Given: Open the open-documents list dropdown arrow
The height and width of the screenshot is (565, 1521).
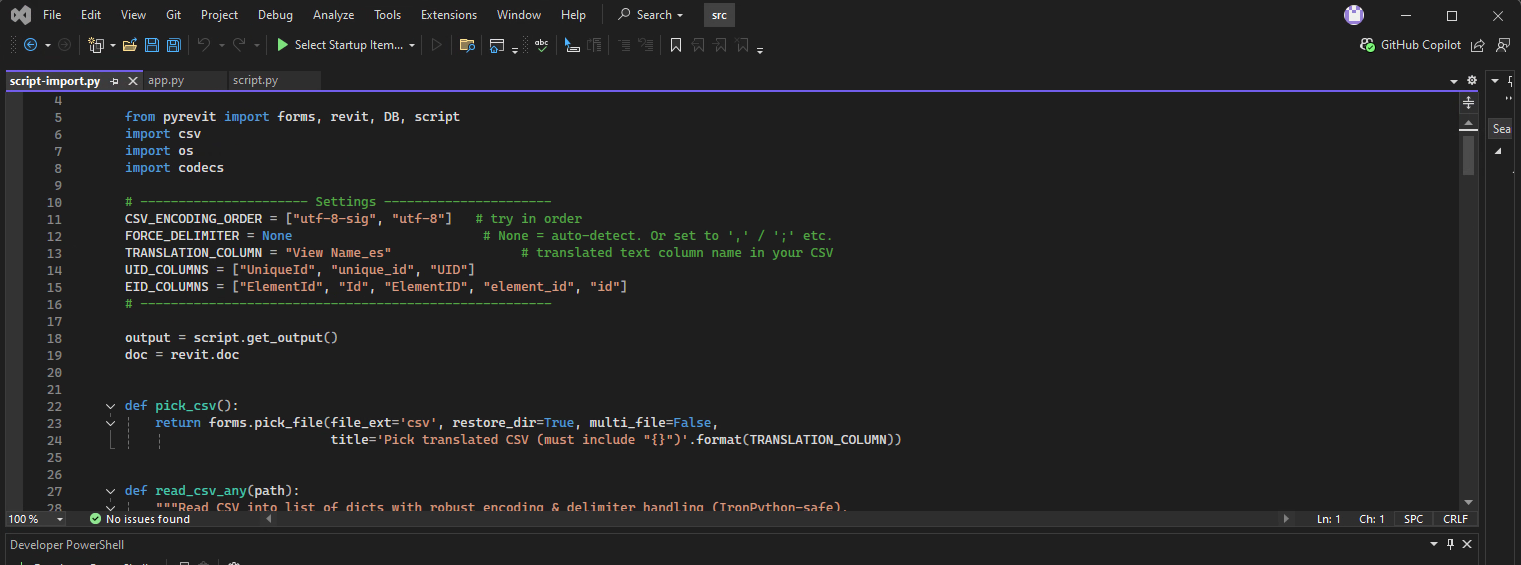Looking at the screenshot, I should [x=1455, y=80].
